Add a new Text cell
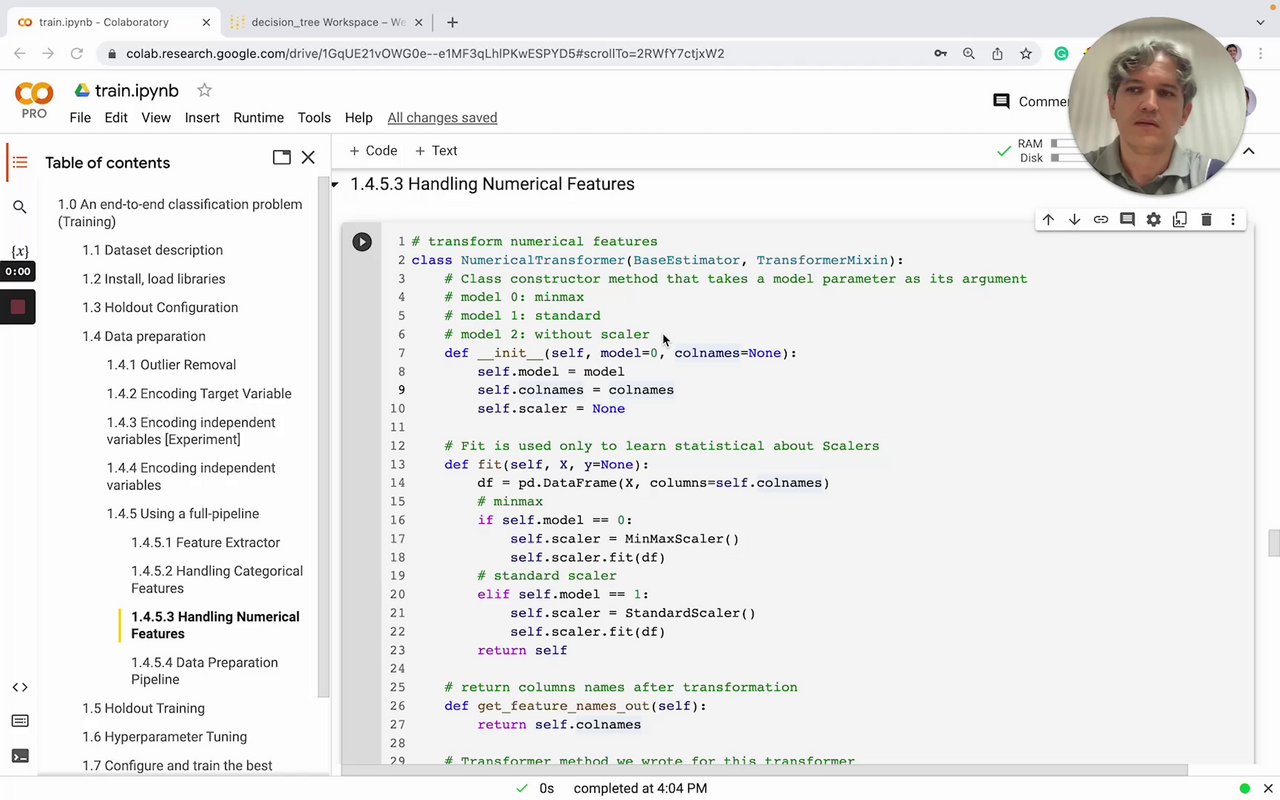 click(436, 151)
